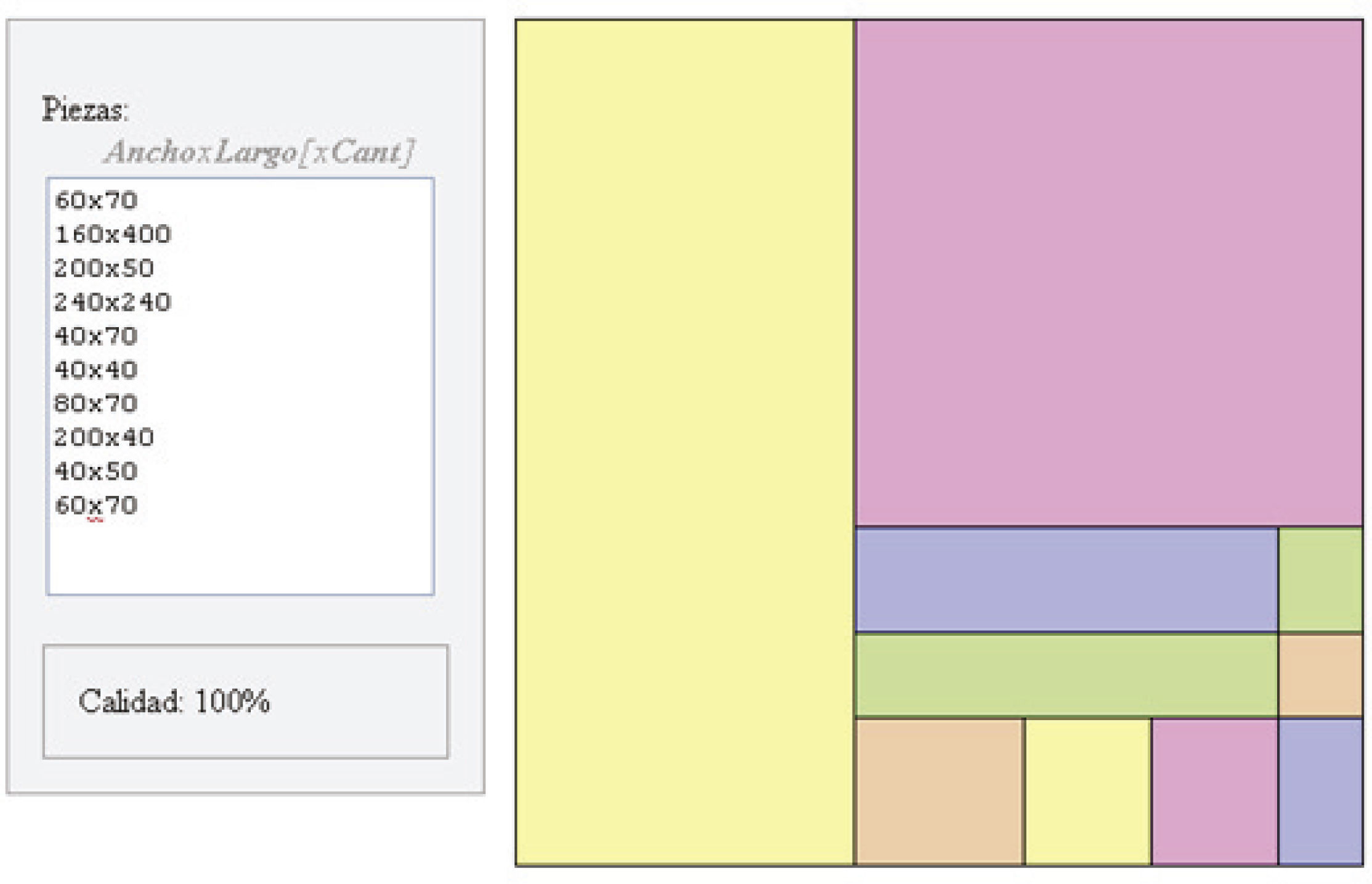The width and height of the screenshot is (1372, 884).
Task: Click the large yellow piece on the left
Action: [x=684, y=442]
